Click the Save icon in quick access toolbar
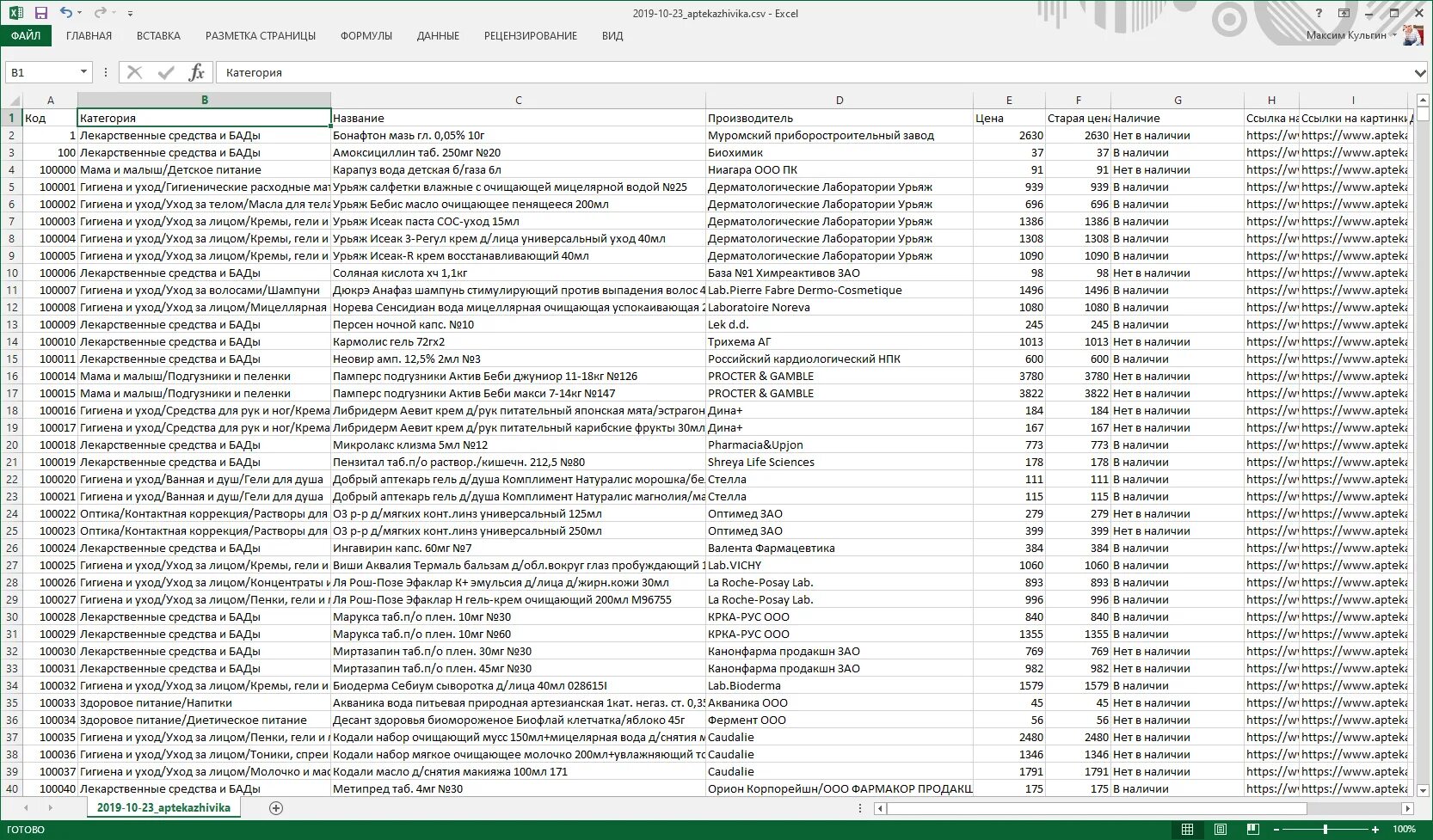This screenshot has width=1433, height=840. point(40,13)
